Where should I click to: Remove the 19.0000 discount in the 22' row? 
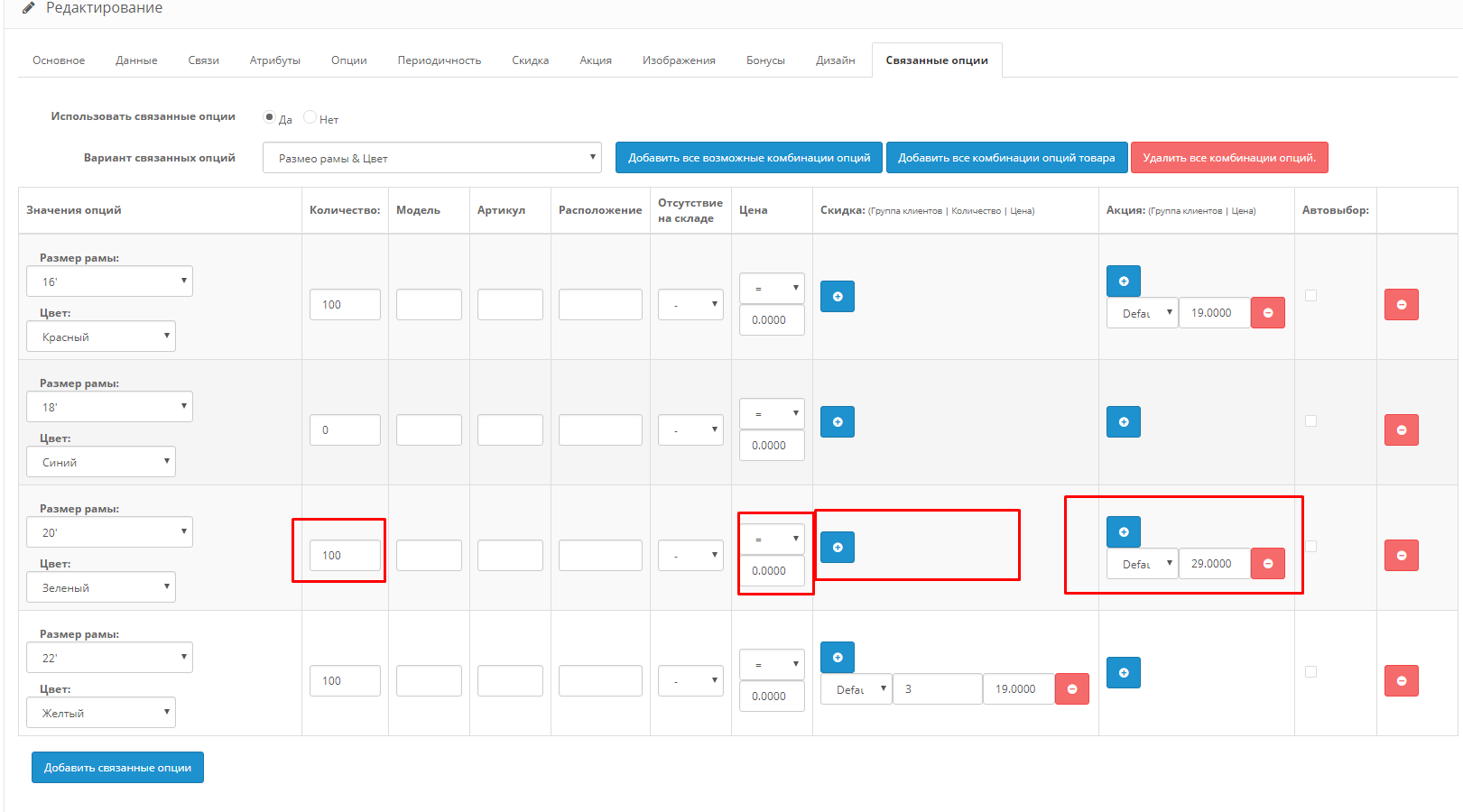click(x=1071, y=688)
